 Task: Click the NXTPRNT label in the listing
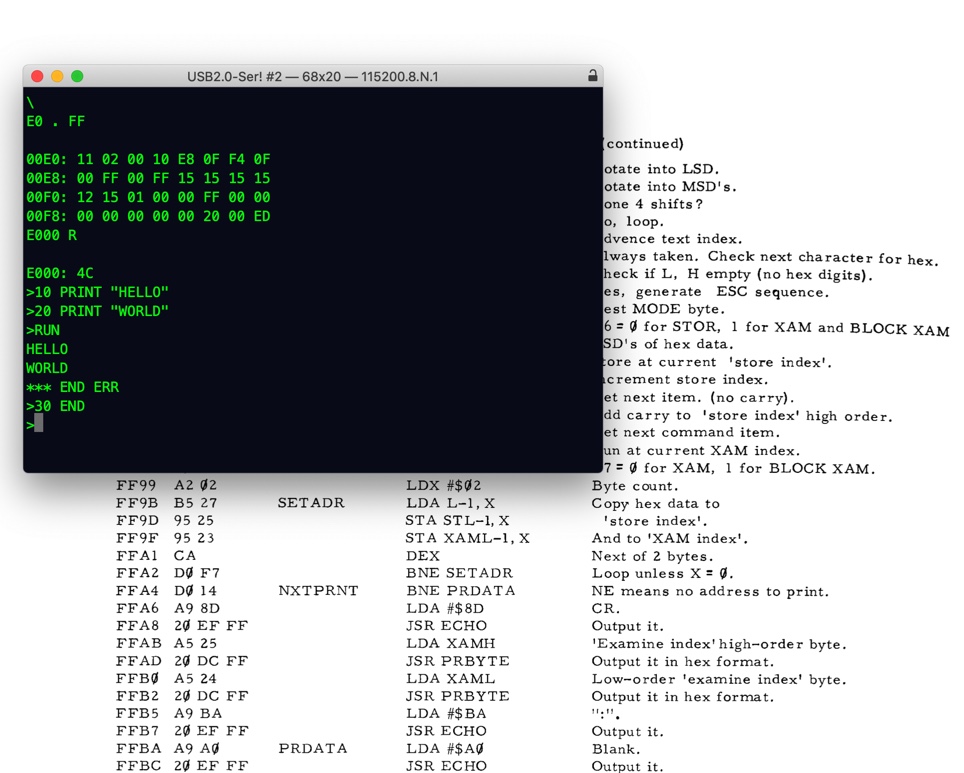coord(318,590)
